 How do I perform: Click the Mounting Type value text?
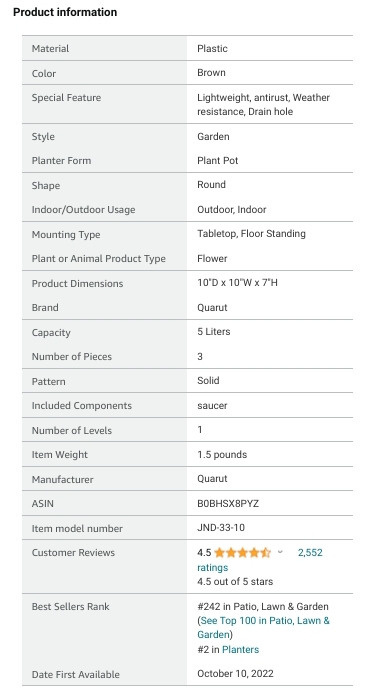click(x=251, y=234)
